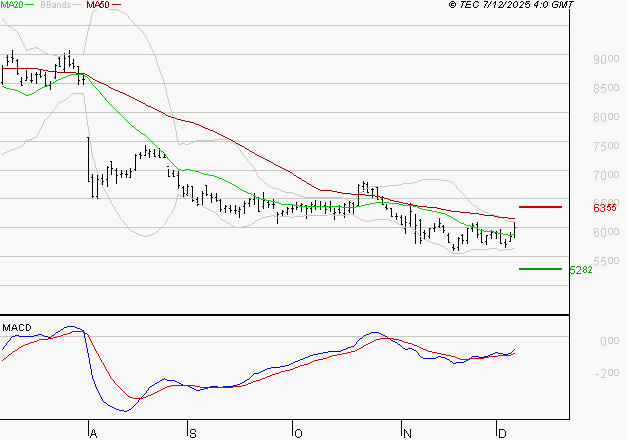The image size is (627, 440).
Task: Click the MA50 legend label
Action: coord(98,4)
